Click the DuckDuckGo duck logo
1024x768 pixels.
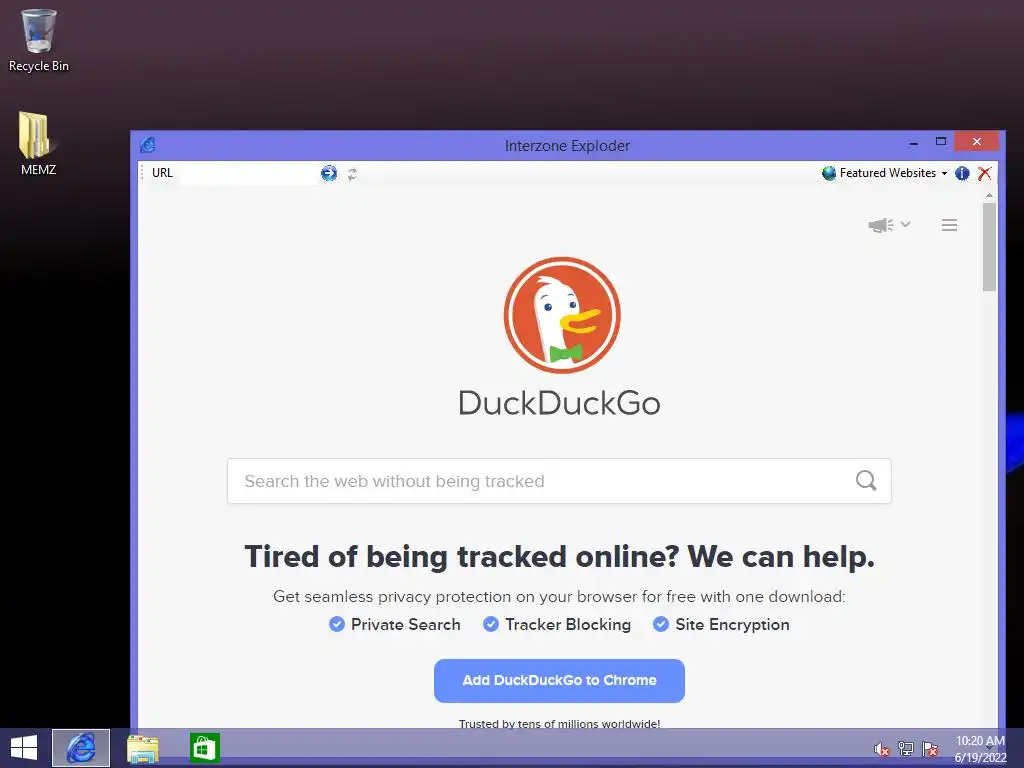tap(562, 315)
